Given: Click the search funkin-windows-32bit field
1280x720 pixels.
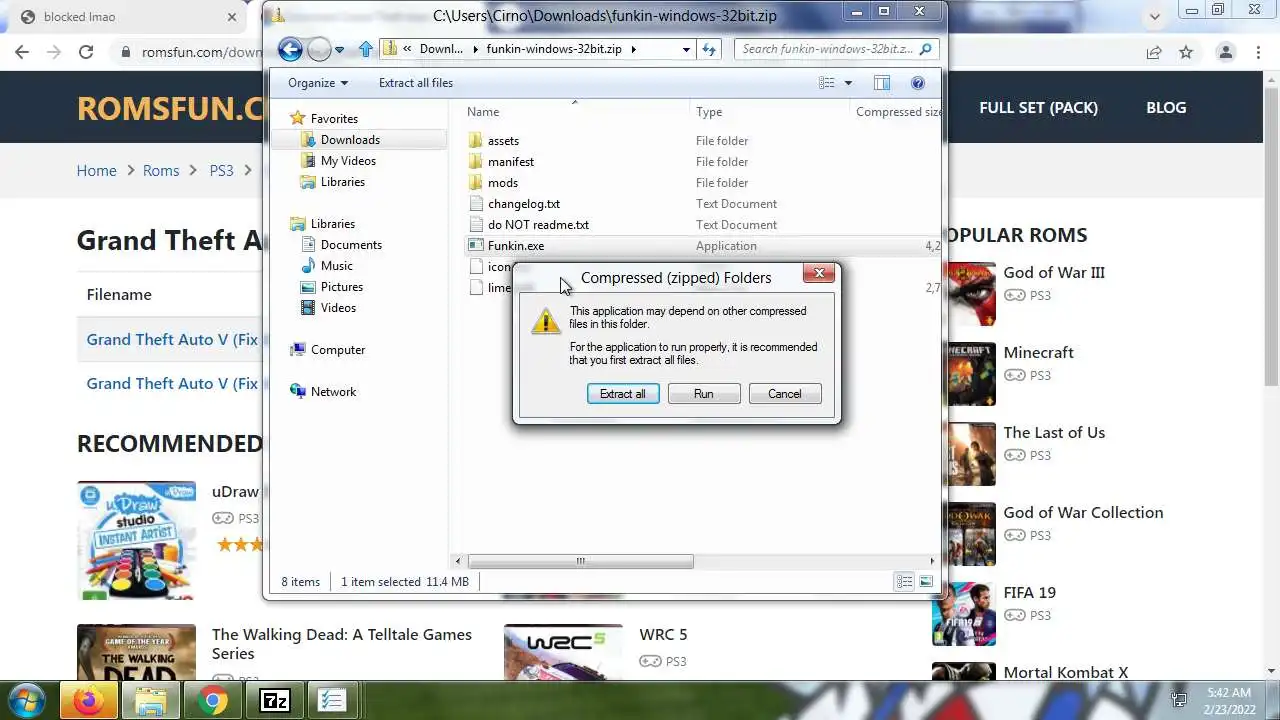Looking at the screenshot, I should point(838,49).
